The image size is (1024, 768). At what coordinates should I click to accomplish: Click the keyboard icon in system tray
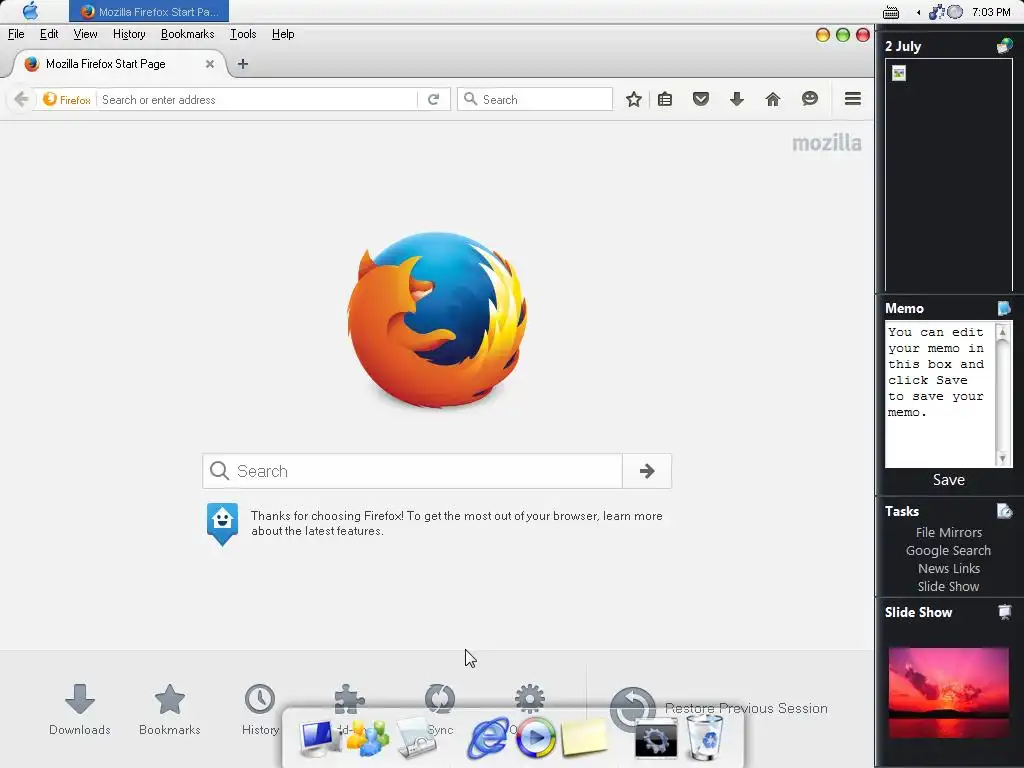(891, 12)
